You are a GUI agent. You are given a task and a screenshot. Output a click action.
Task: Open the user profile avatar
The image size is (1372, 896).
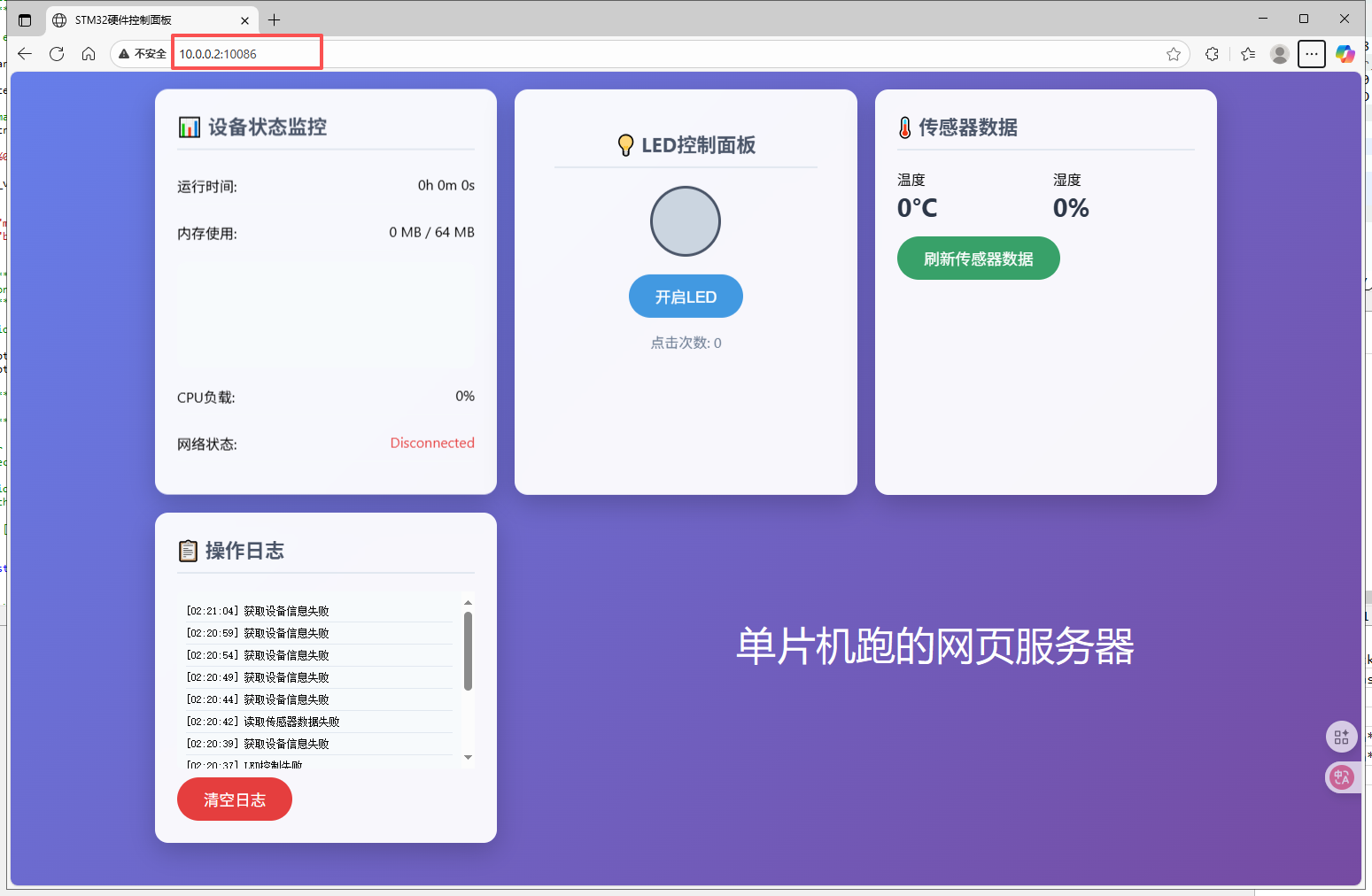coord(1279,54)
